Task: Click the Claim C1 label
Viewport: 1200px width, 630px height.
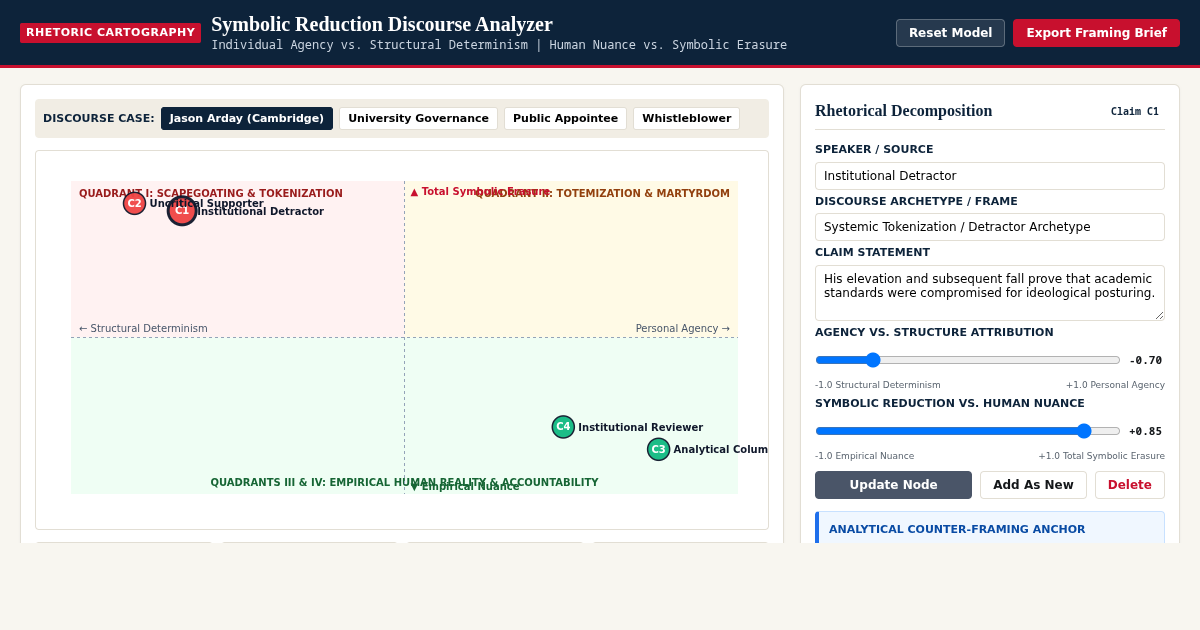Action: point(1135,112)
